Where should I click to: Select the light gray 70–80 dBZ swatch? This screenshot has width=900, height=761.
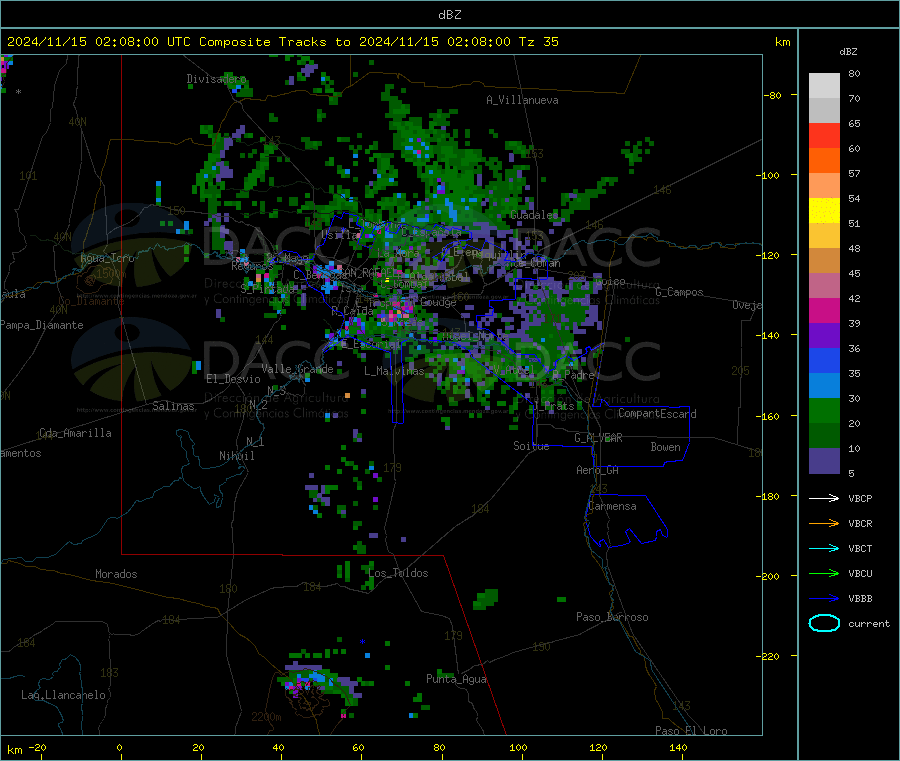824,86
